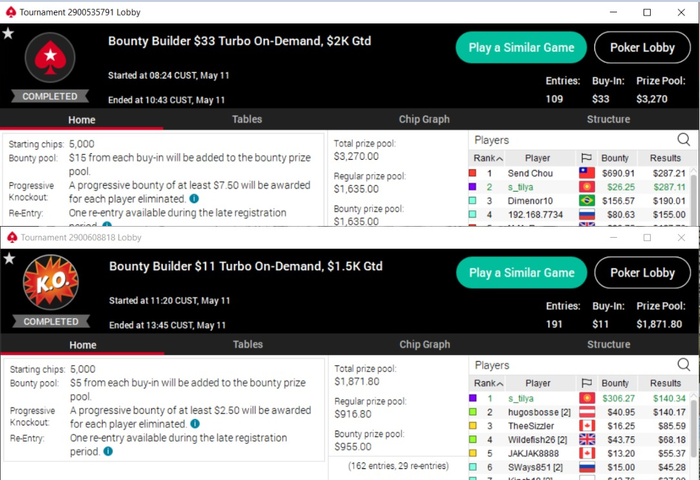The image size is (700, 480).
Task: Click Dimenor10's Brazil flag icon
Action: (587, 200)
